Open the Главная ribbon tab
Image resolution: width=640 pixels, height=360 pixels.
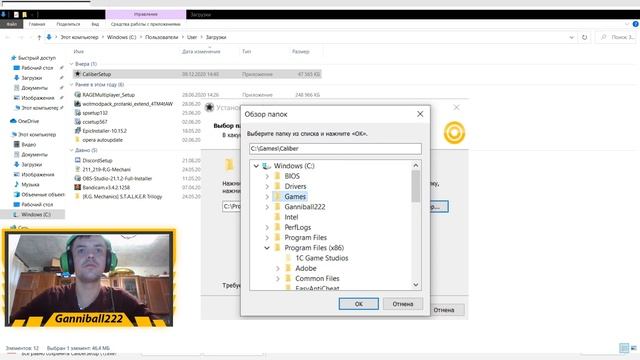(x=37, y=24)
